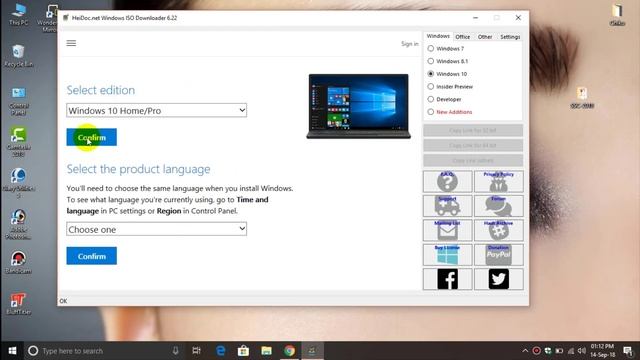Open the Hash Archive icon button
This screenshot has width=640, height=360.
(x=498, y=230)
